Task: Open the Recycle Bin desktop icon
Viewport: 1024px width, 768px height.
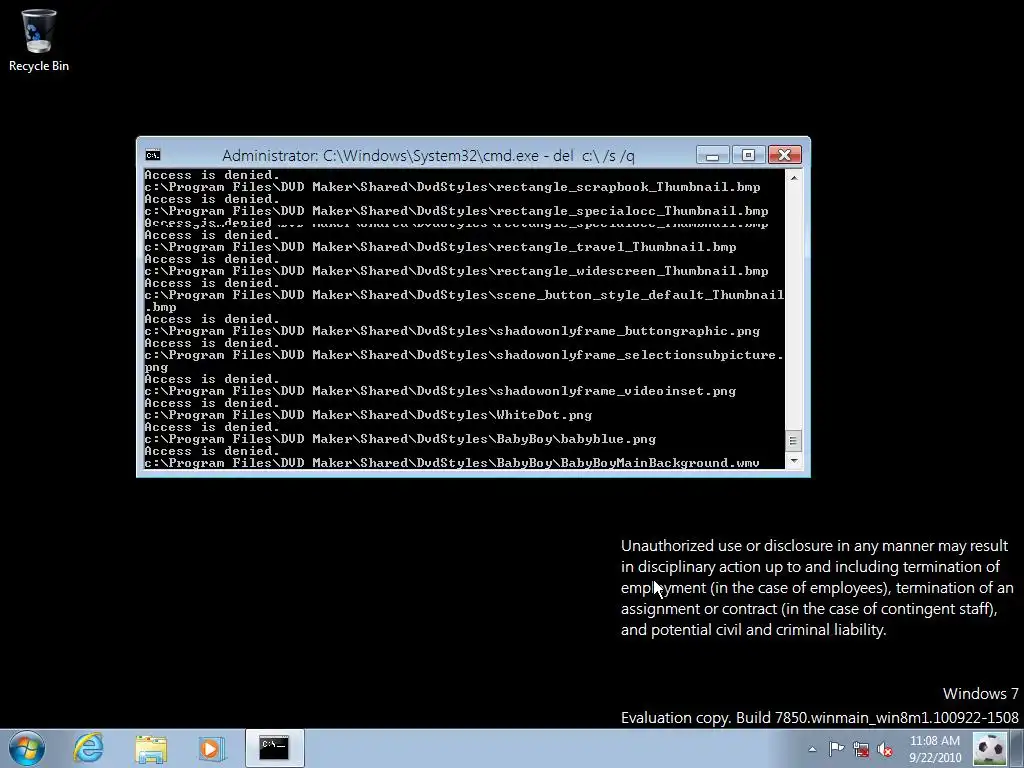Action: pyautogui.click(x=39, y=39)
